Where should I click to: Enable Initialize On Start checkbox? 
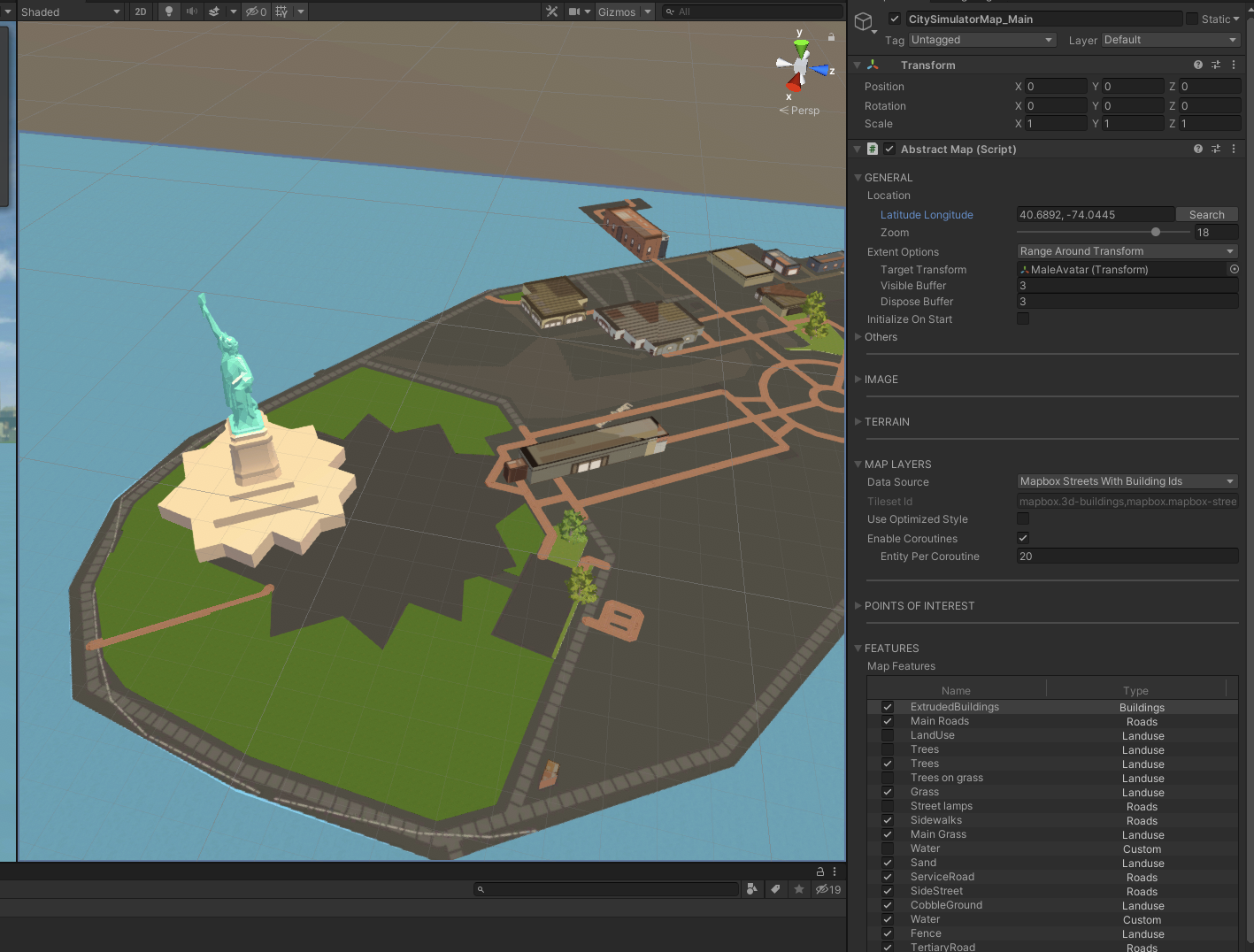click(1023, 319)
